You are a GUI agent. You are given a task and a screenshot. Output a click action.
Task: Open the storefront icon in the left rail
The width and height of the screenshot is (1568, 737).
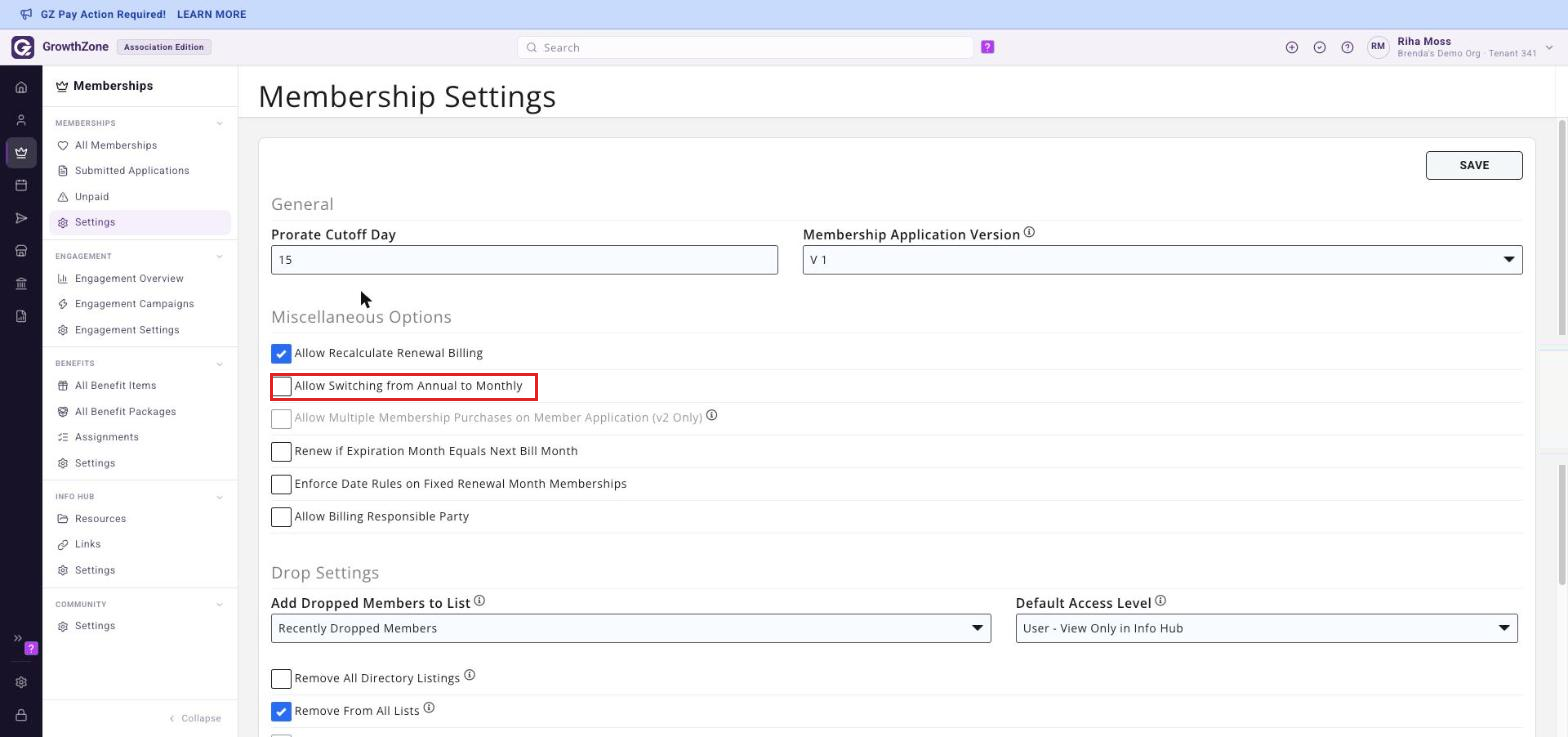pos(21,251)
